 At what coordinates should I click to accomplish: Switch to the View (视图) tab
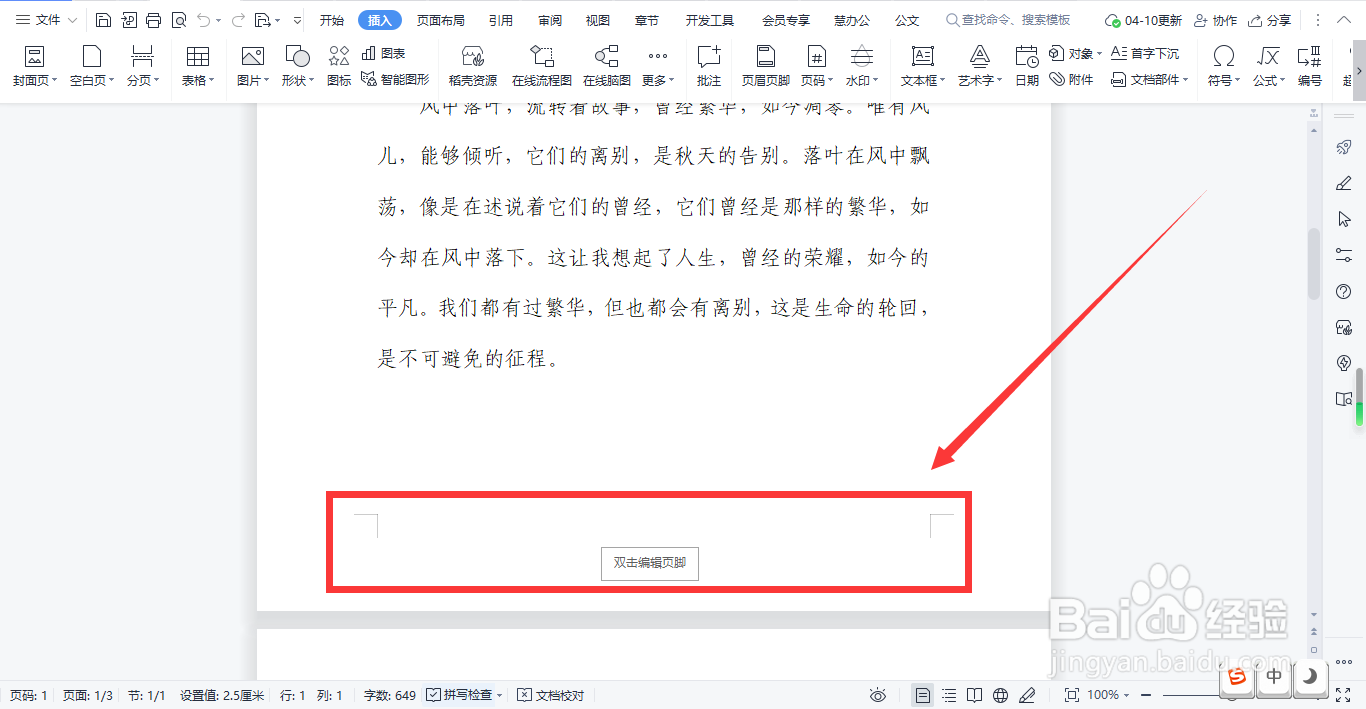[x=598, y=20]
